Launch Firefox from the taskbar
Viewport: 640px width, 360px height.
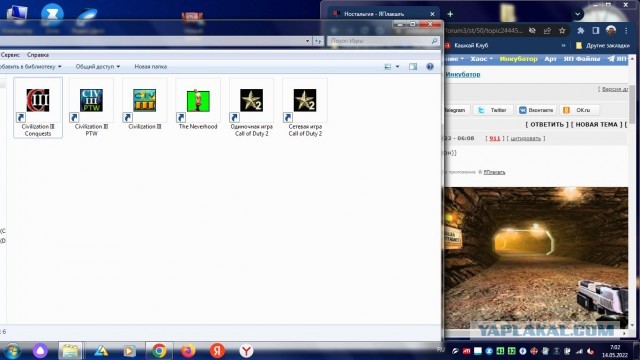(x=188, y=351)
